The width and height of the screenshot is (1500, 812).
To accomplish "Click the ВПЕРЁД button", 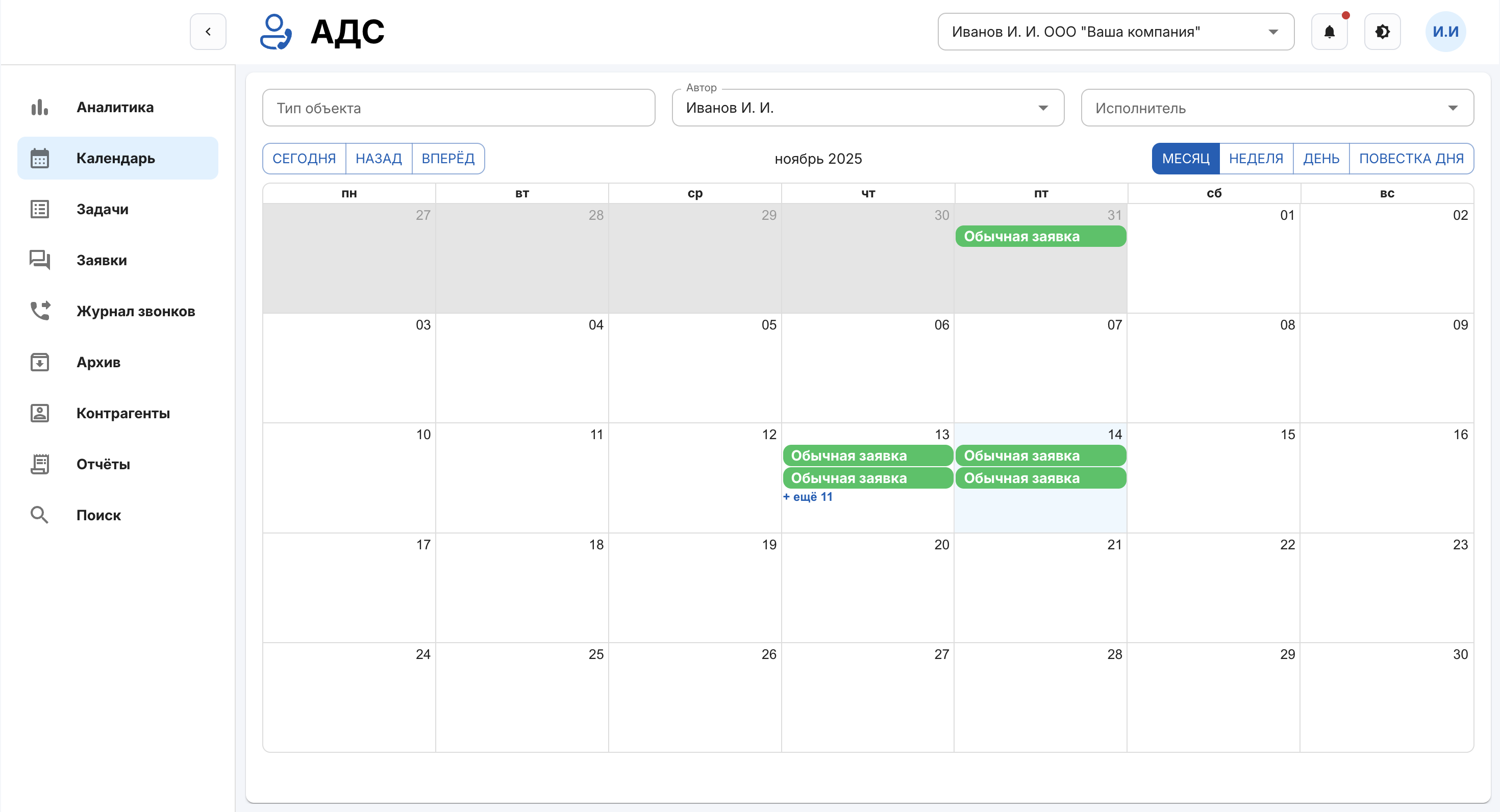I will tap(448, 158).
